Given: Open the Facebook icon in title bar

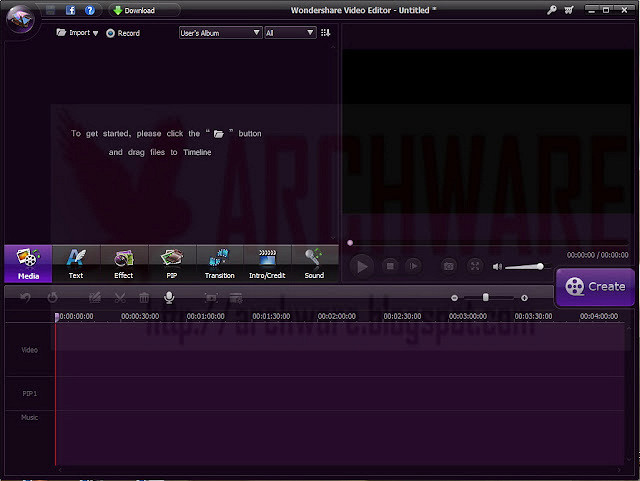Looking at the screenshot, I should point(70,10).
